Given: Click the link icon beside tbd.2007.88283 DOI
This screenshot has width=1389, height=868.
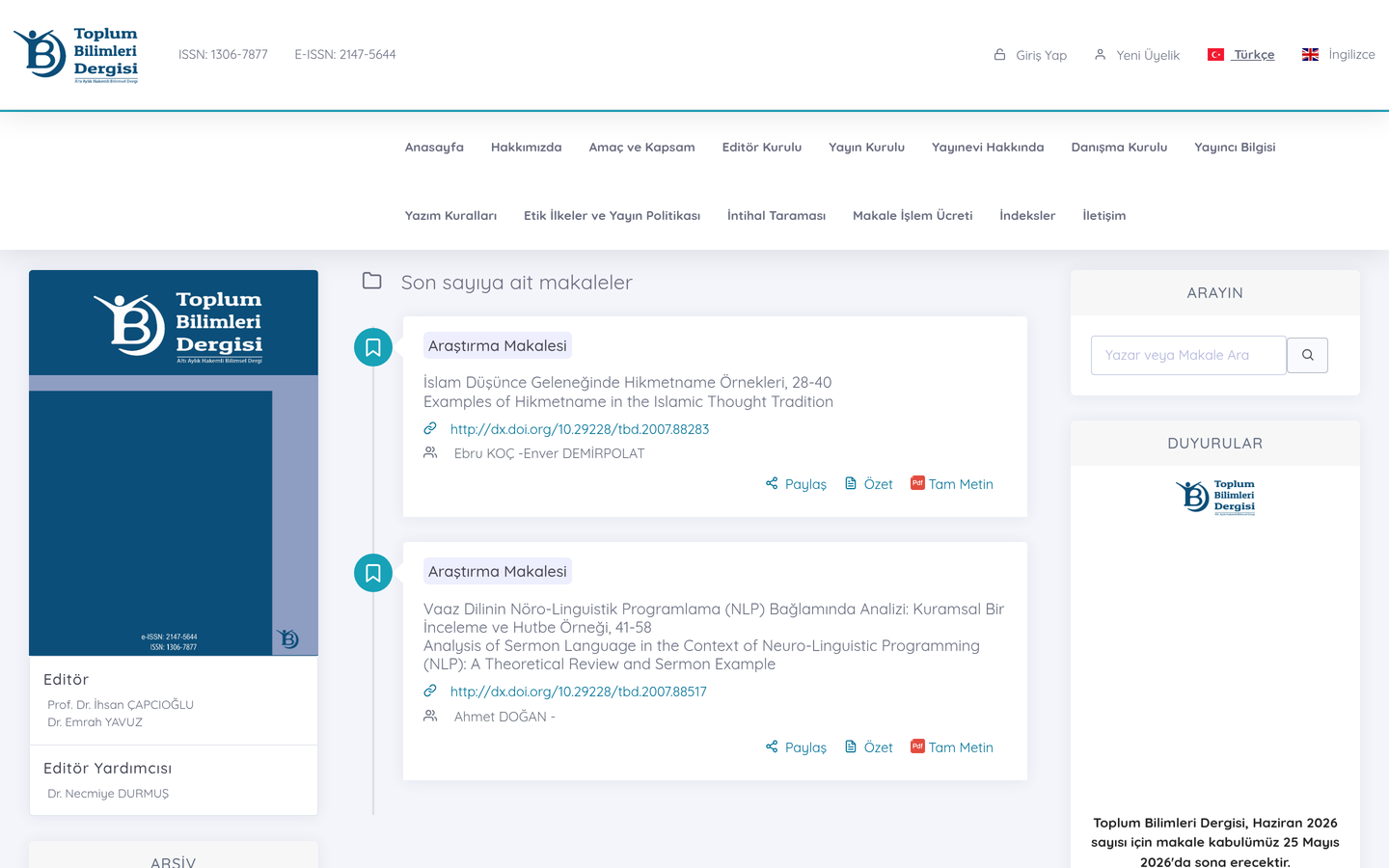Looking at the screenshot, I should coord(430,428).
